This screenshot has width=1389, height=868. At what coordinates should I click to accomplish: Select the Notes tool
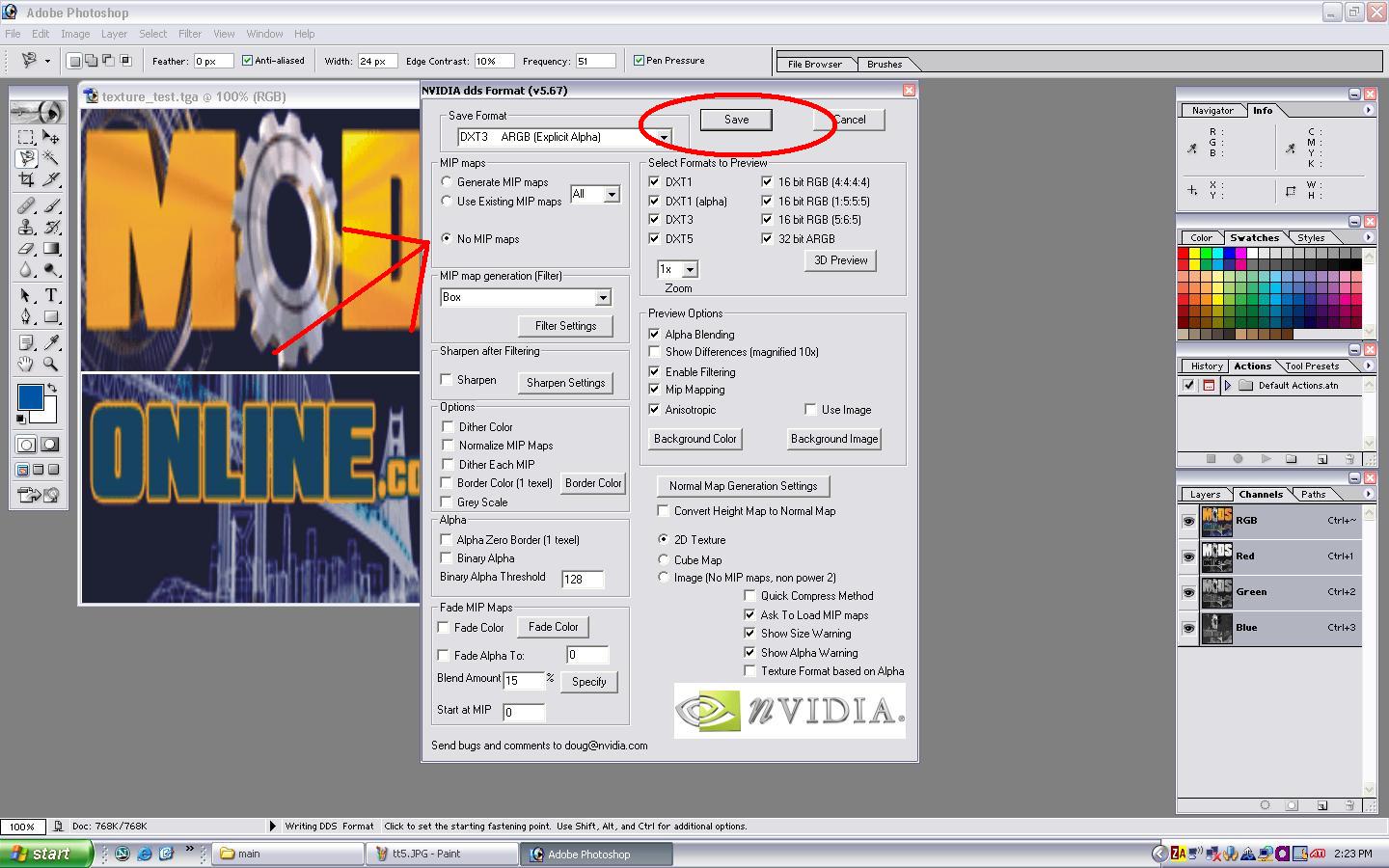click(x=27, y=342)
